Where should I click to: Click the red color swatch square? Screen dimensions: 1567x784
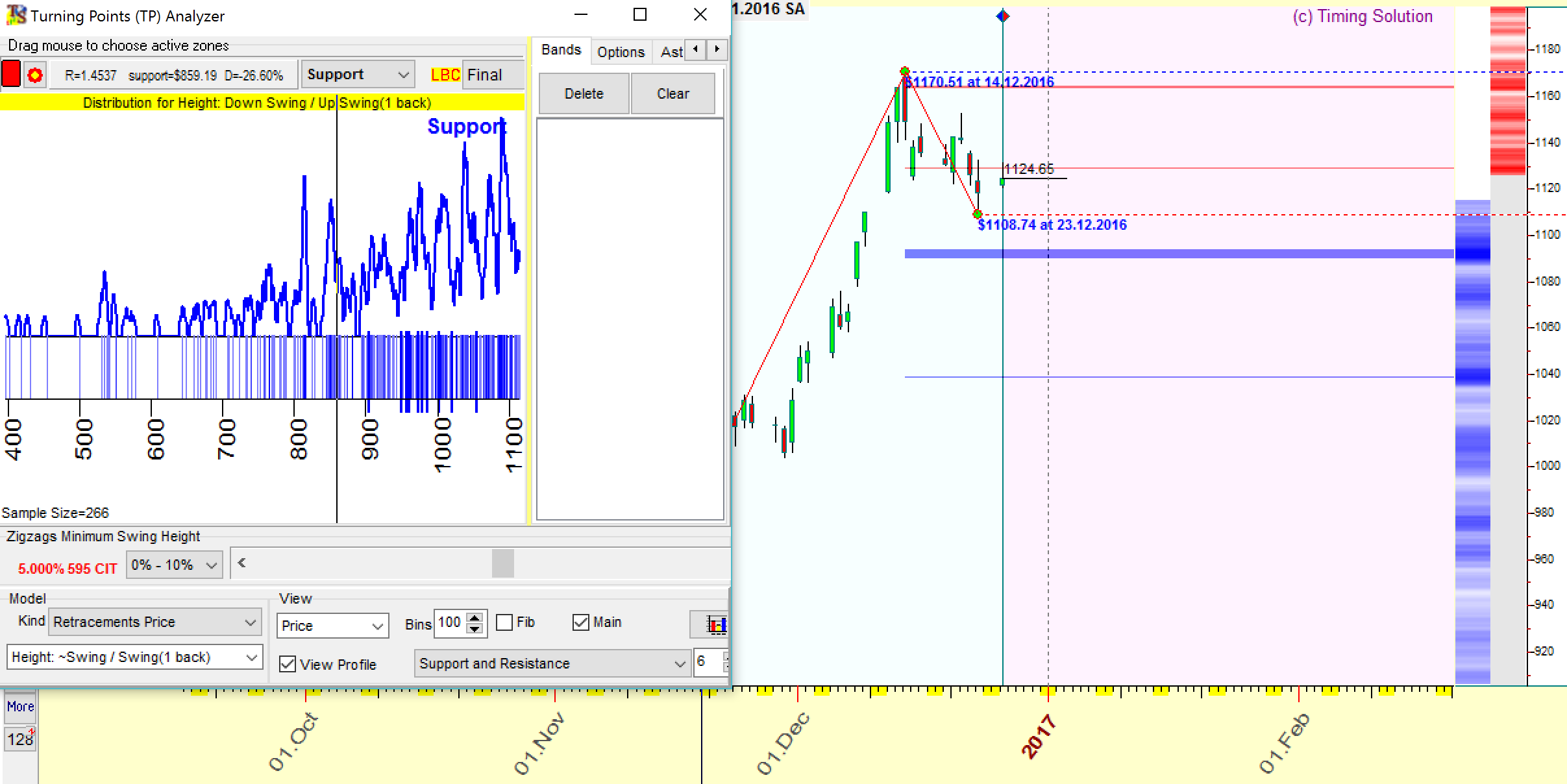coord(11,74)
